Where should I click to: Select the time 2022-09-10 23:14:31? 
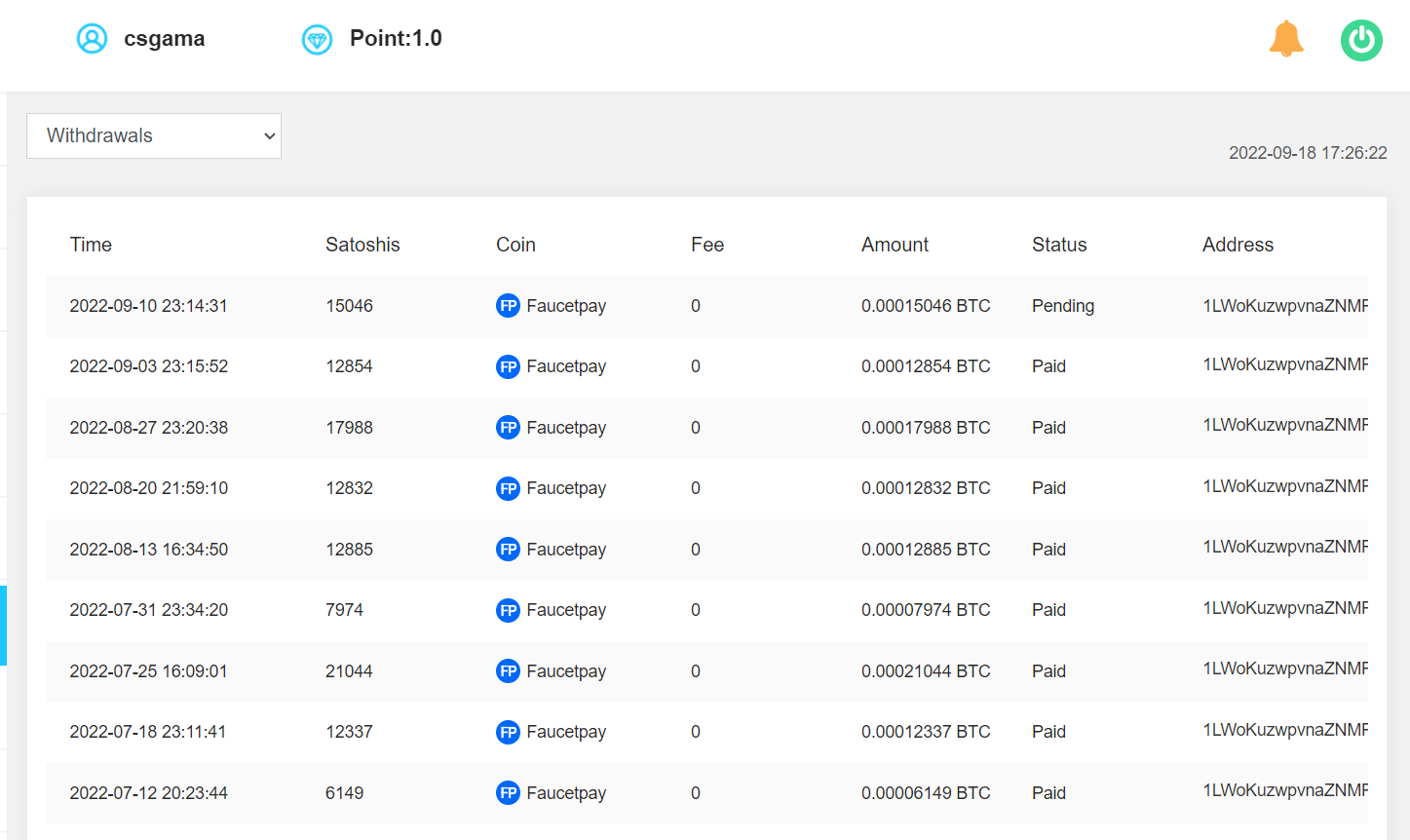click(148, 306)
